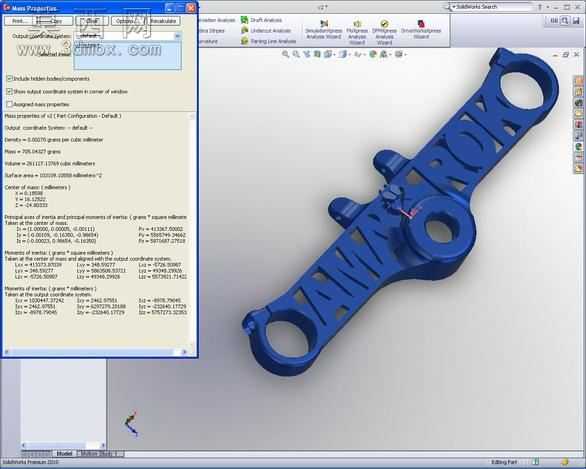Click the Zoom to Area icon in view toolbar
This screenshot has height=469, width=586.
[x=296, y=54]
